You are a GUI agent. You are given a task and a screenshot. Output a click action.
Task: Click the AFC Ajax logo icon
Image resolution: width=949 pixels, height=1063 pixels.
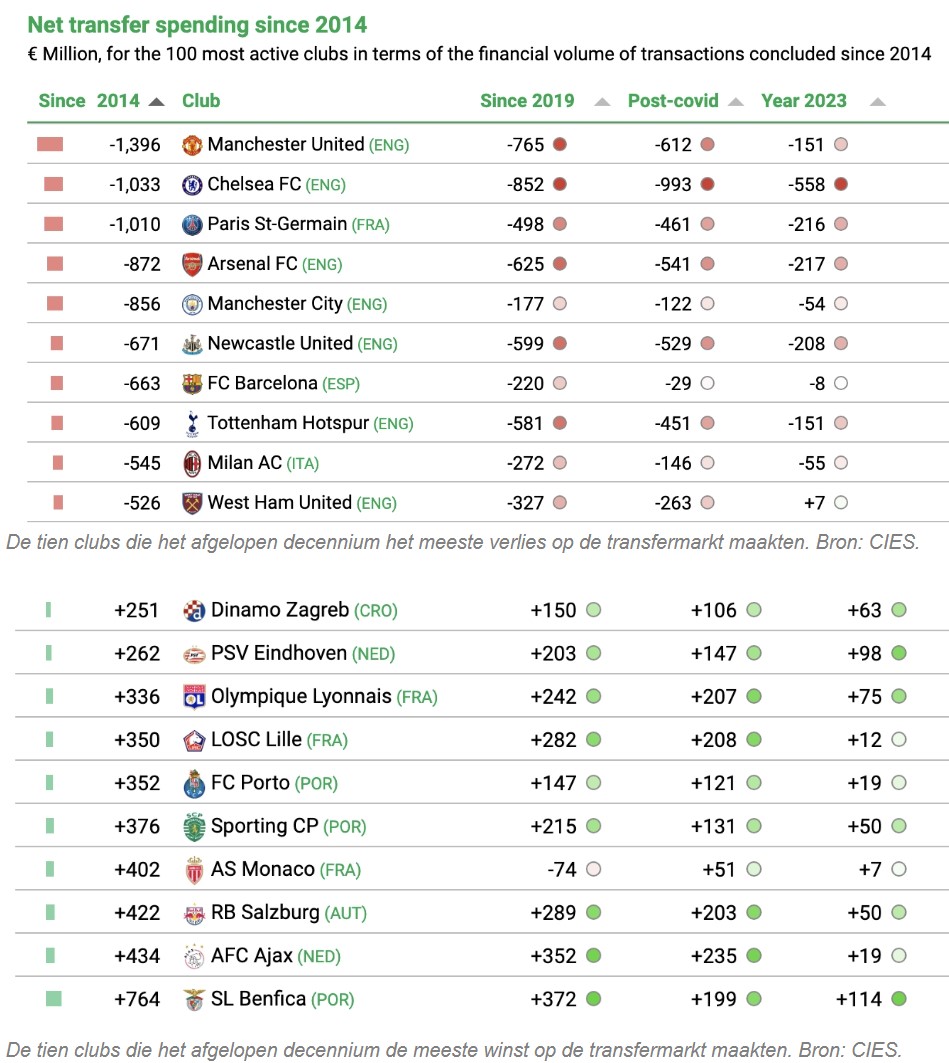click(194, 957)
